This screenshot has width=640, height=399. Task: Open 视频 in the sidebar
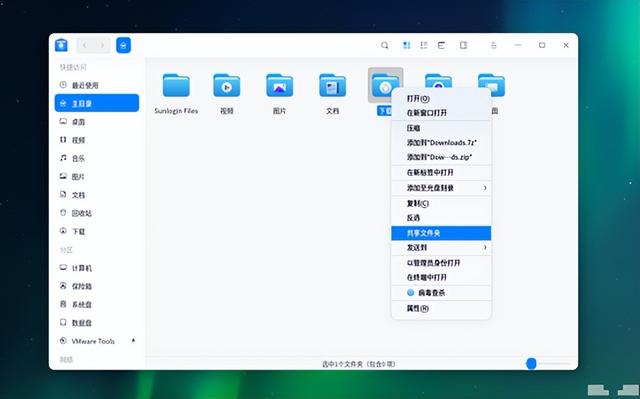(x=97, y=140)
